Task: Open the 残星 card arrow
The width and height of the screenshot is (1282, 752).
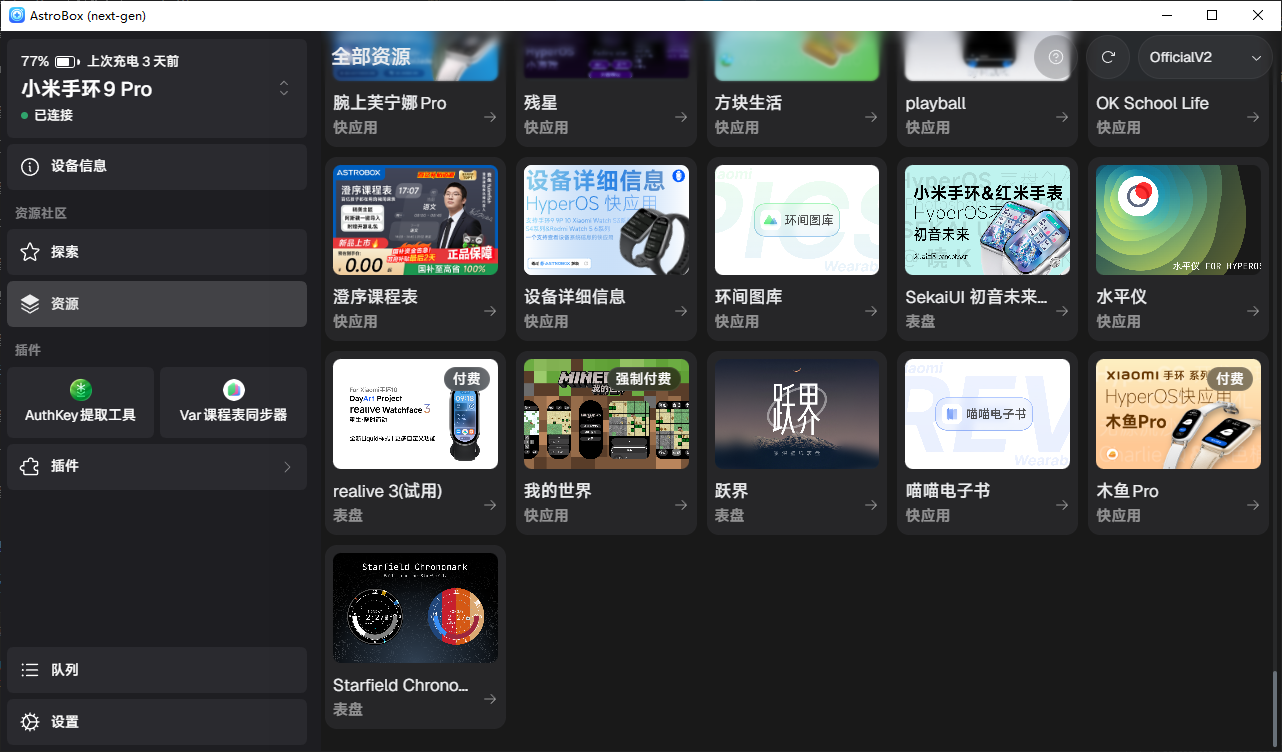Action: 681,117
